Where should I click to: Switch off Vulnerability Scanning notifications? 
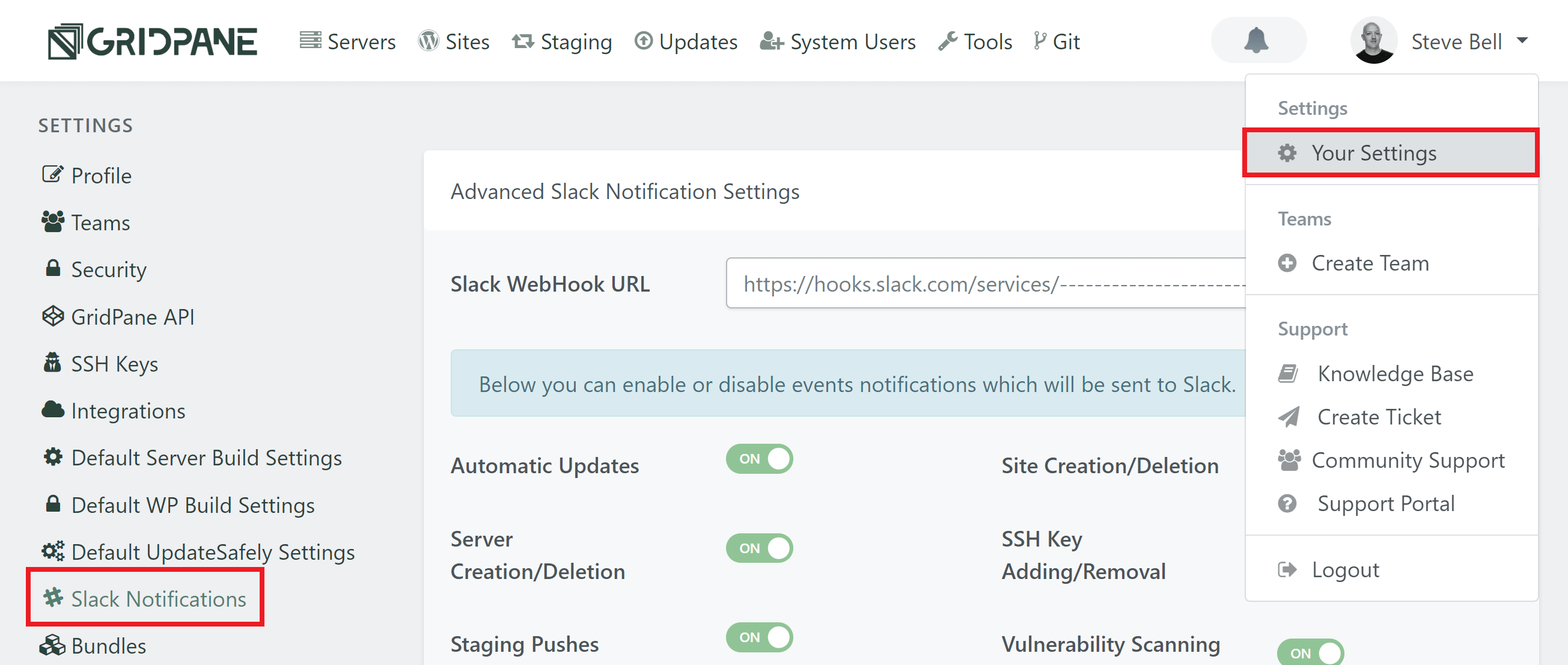(x=1311, y=653)
